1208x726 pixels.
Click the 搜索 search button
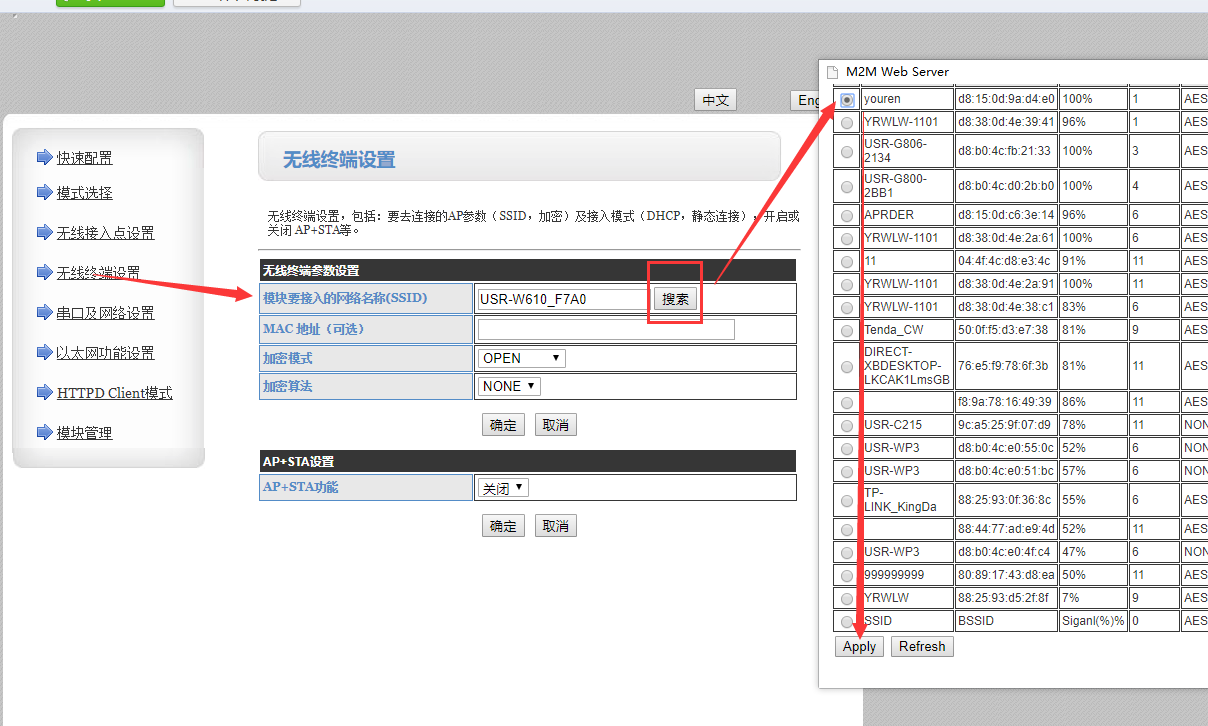click(675, 299)
